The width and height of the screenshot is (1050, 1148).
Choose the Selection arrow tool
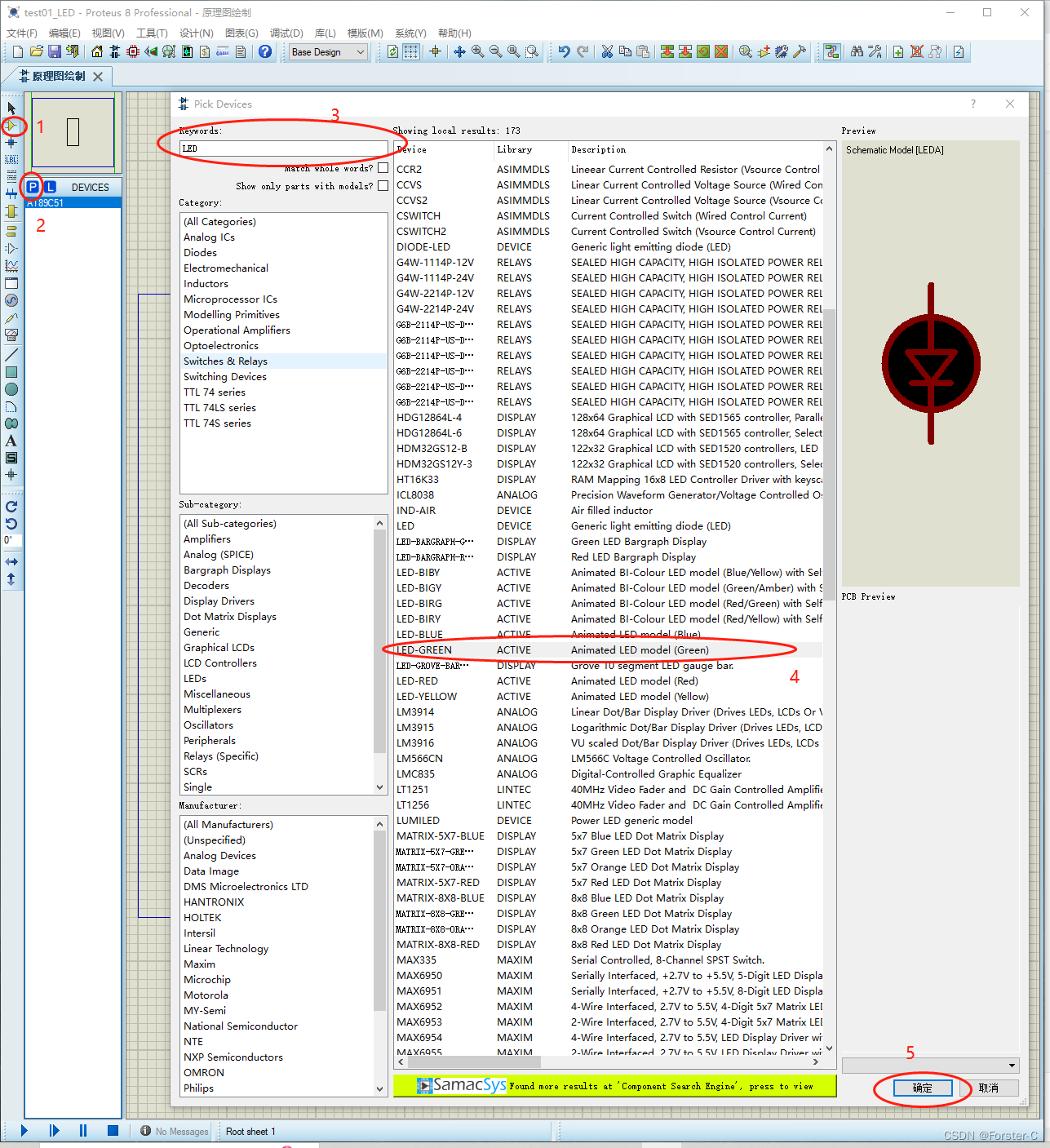click(x=11, y=108)
